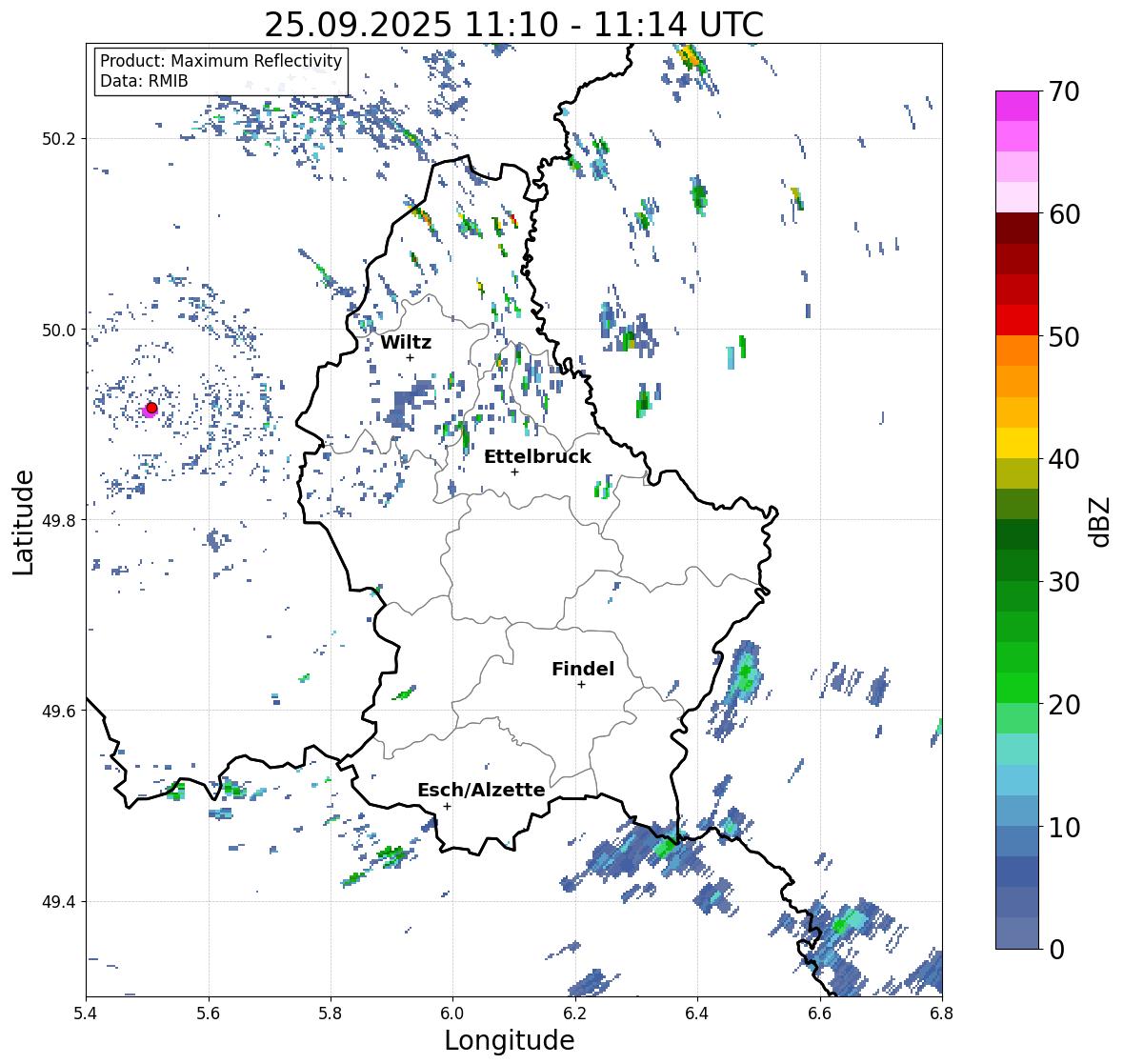Click the longitude tick label 6.2

[575, 1013]
